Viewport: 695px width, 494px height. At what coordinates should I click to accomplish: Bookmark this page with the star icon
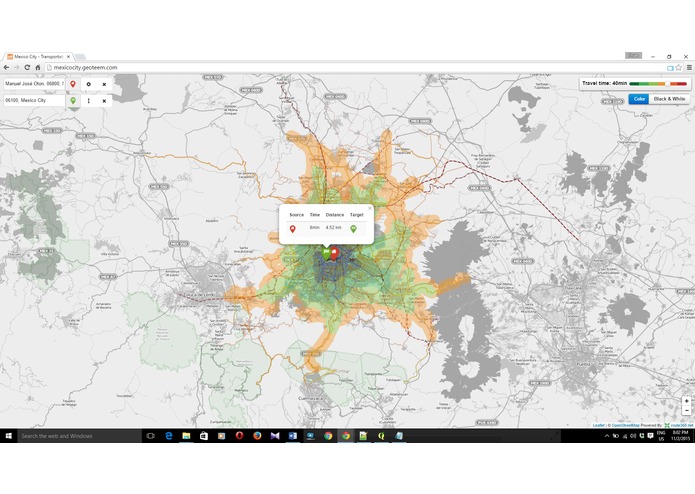(679, 67)
